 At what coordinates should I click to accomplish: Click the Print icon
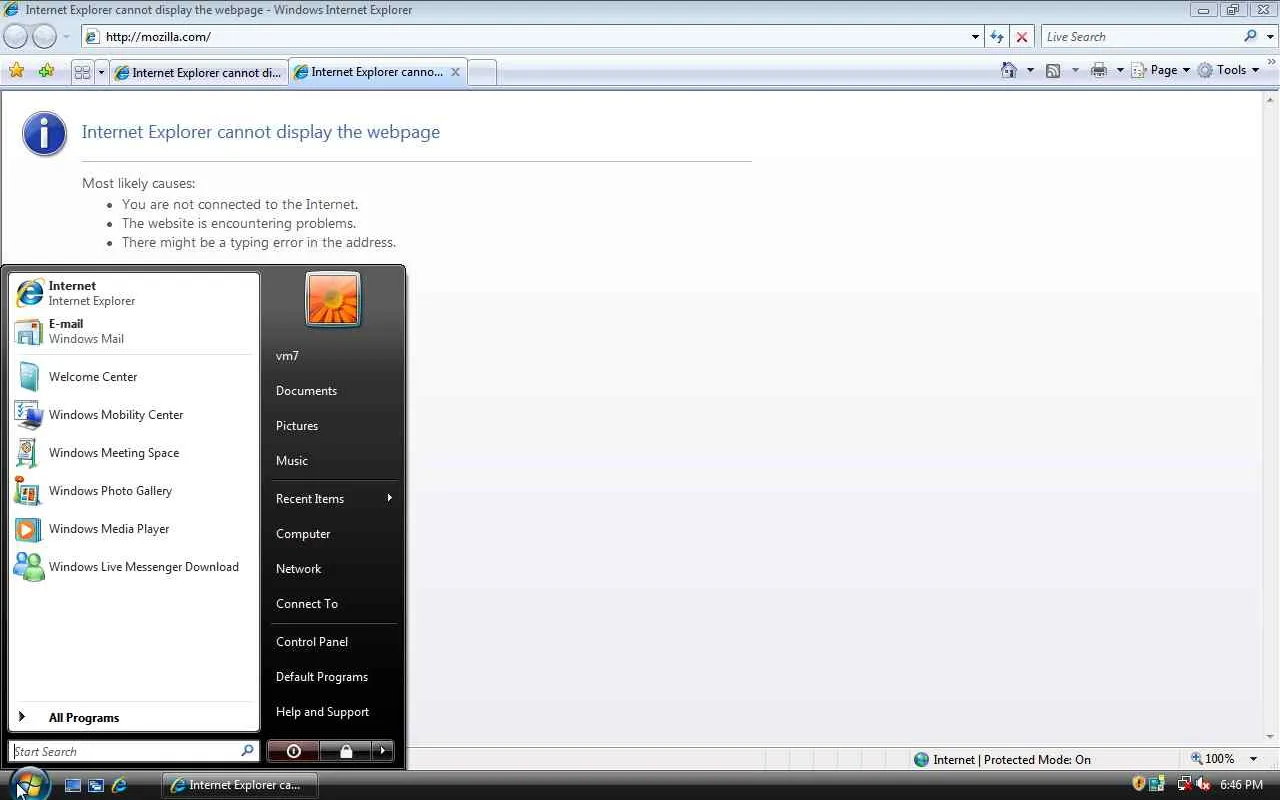coord(1099,70)
